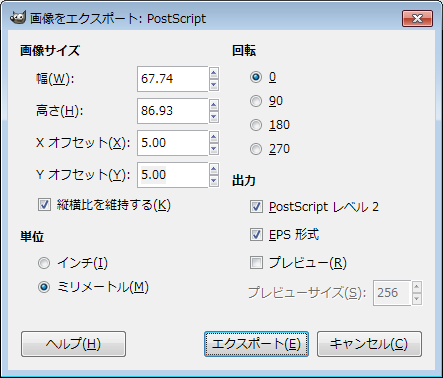443x378 pixels.
Task: Select rotation 0 radio button
Action: (256, 77)
